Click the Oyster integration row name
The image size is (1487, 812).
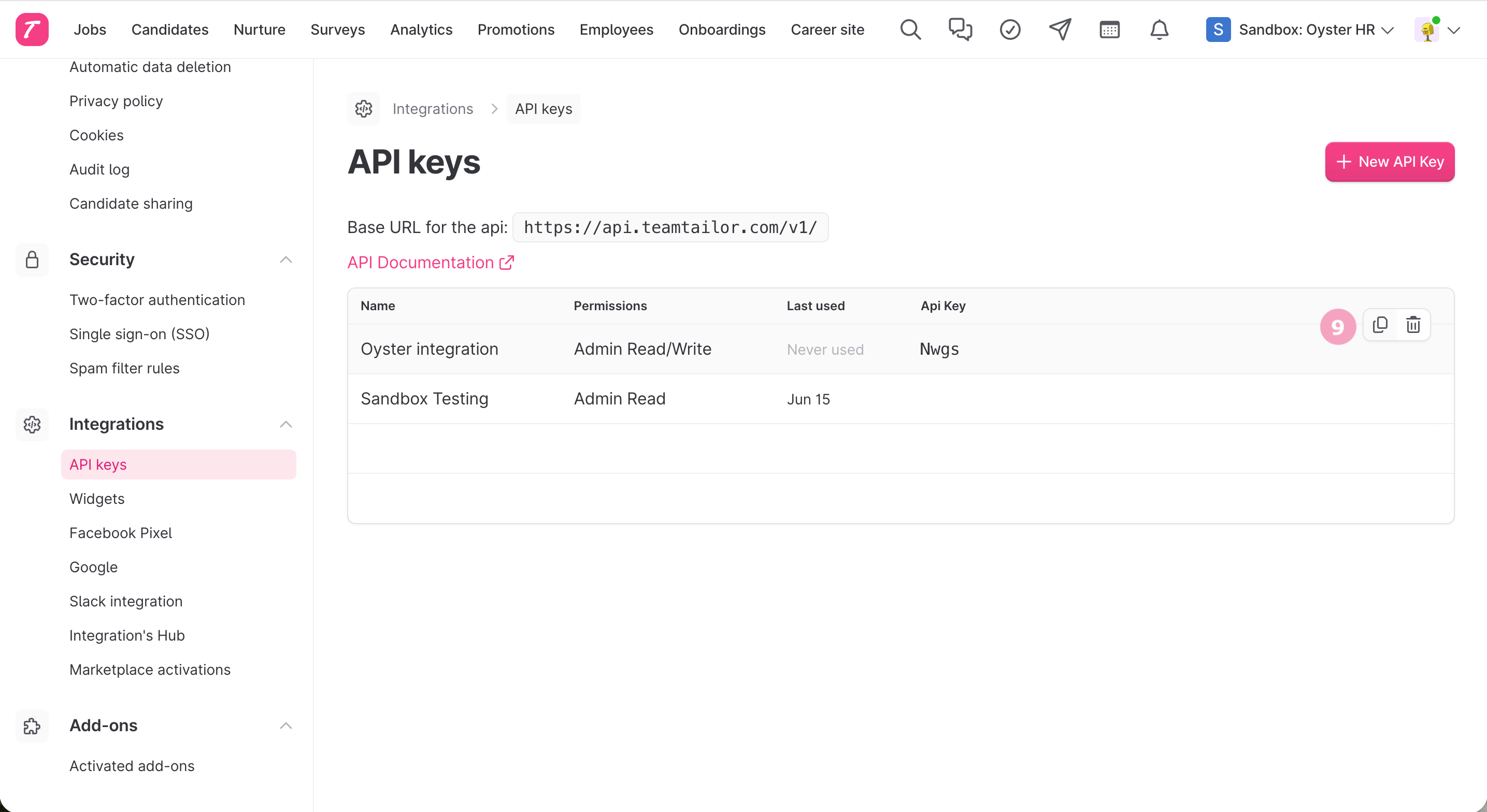(429, 349)
